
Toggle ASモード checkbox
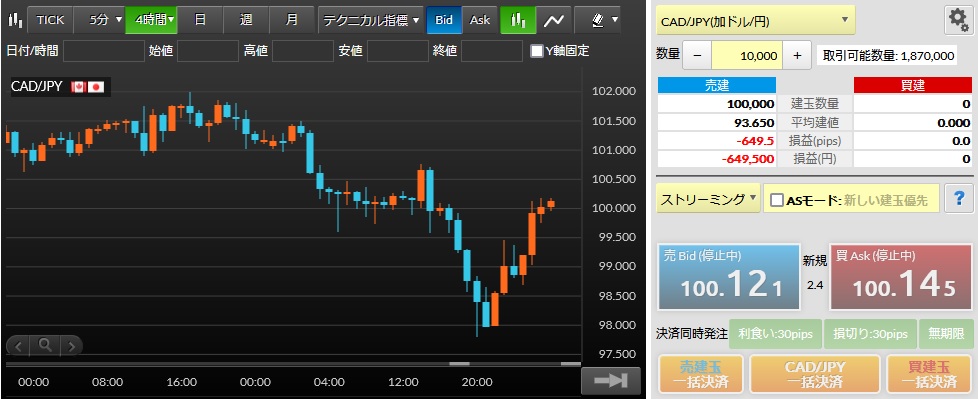click(777, 200)
